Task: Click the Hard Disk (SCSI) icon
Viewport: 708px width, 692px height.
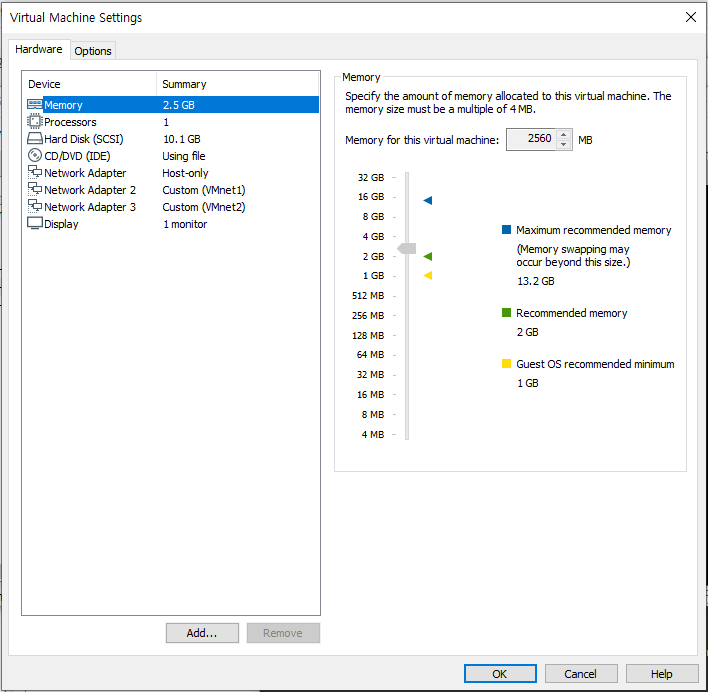Action: 34,139
